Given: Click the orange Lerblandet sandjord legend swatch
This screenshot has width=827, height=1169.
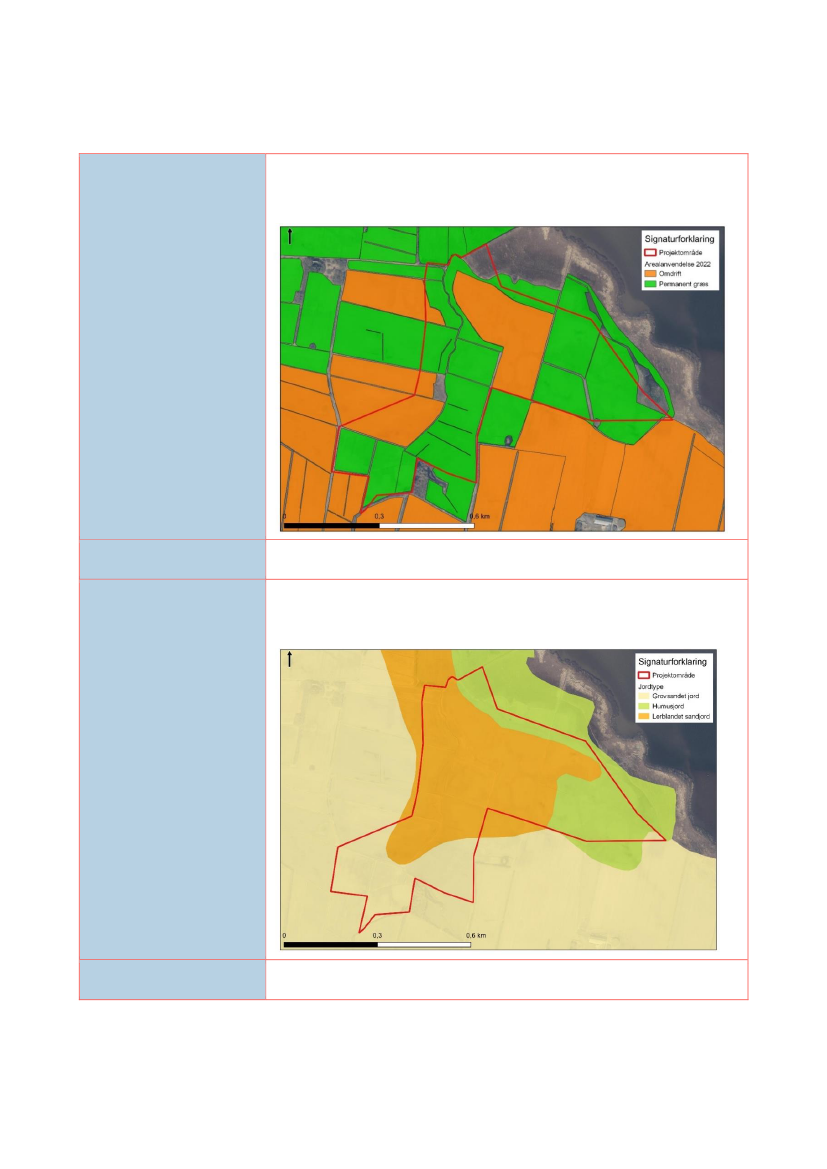Looking at the screenshot, I should [644, 716].
